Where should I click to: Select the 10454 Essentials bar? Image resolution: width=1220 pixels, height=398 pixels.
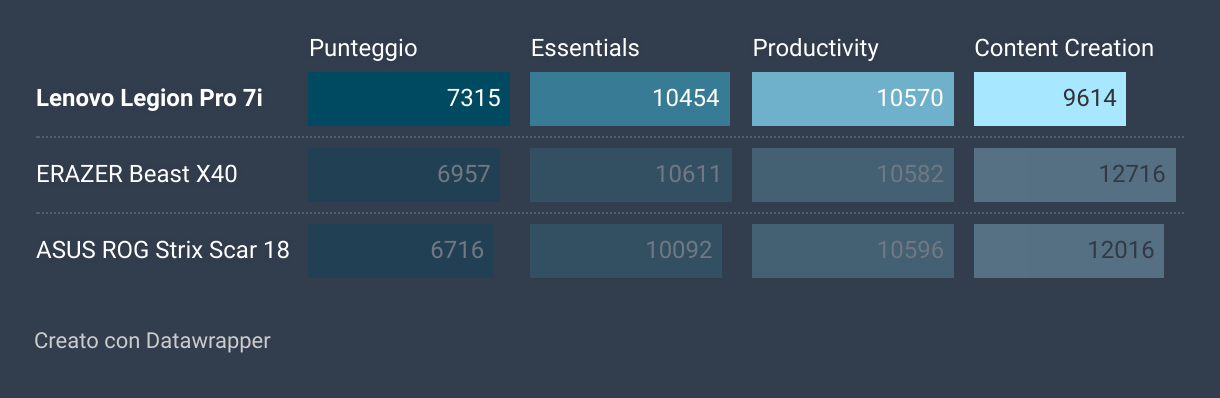pyautogui.click(x=630, y=98)
